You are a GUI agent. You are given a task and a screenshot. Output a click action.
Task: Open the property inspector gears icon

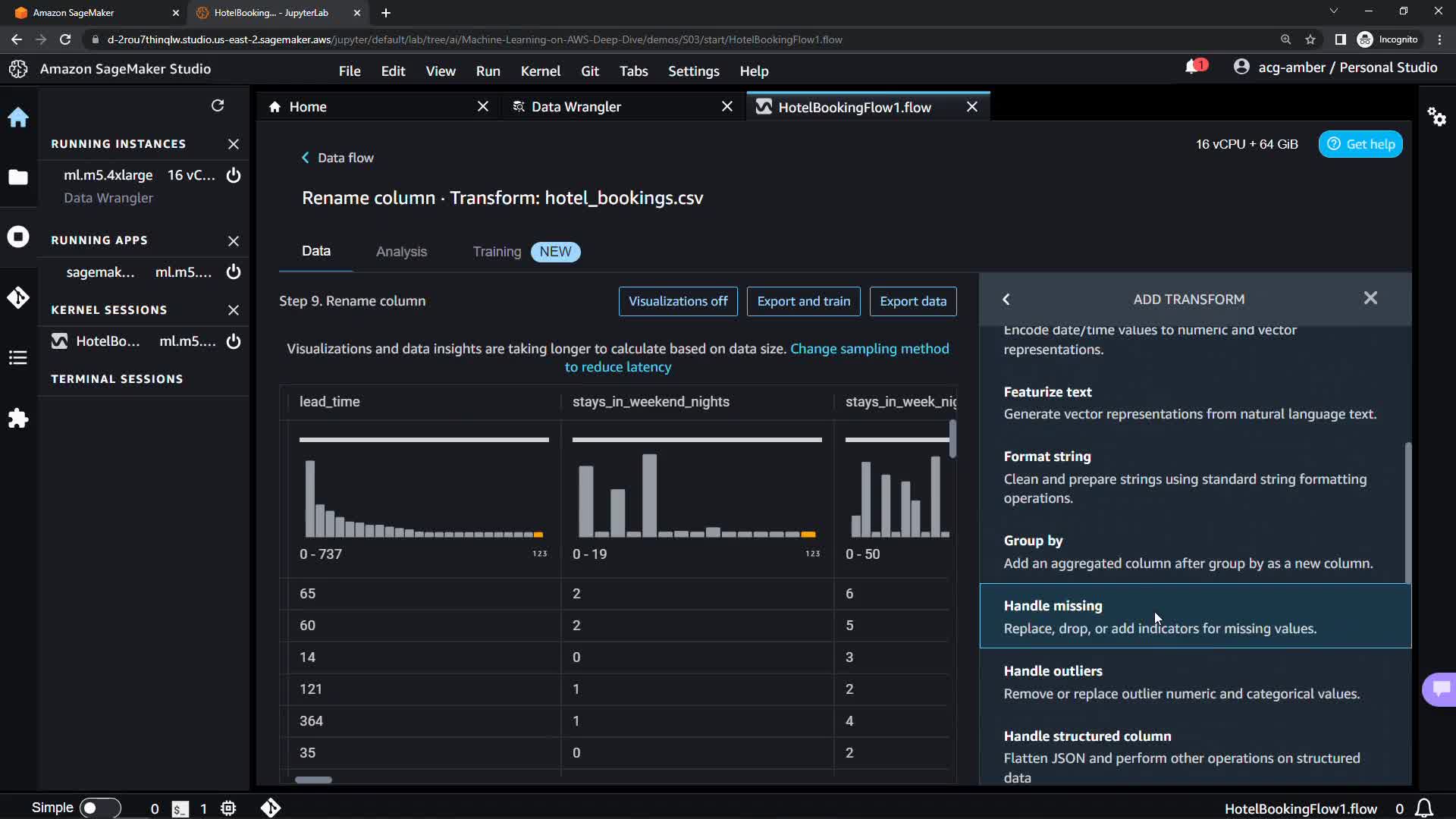click(1436, 117)
